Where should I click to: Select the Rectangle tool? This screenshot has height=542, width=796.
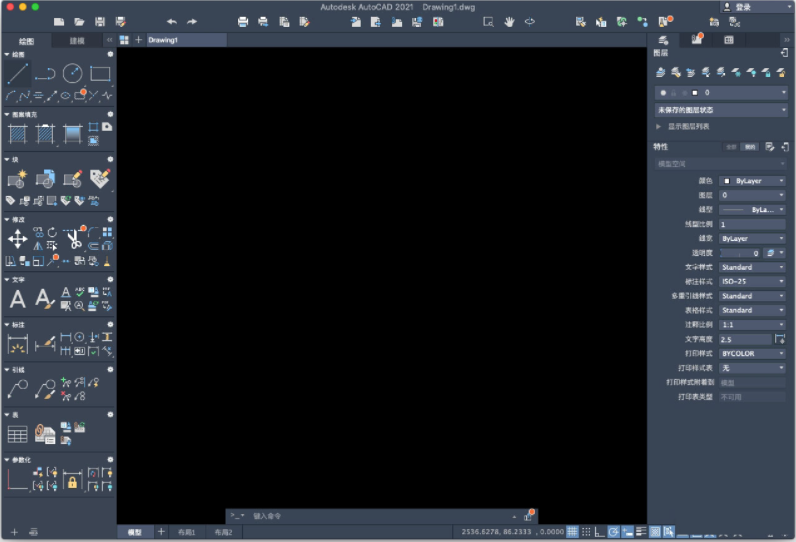(100, 74)
